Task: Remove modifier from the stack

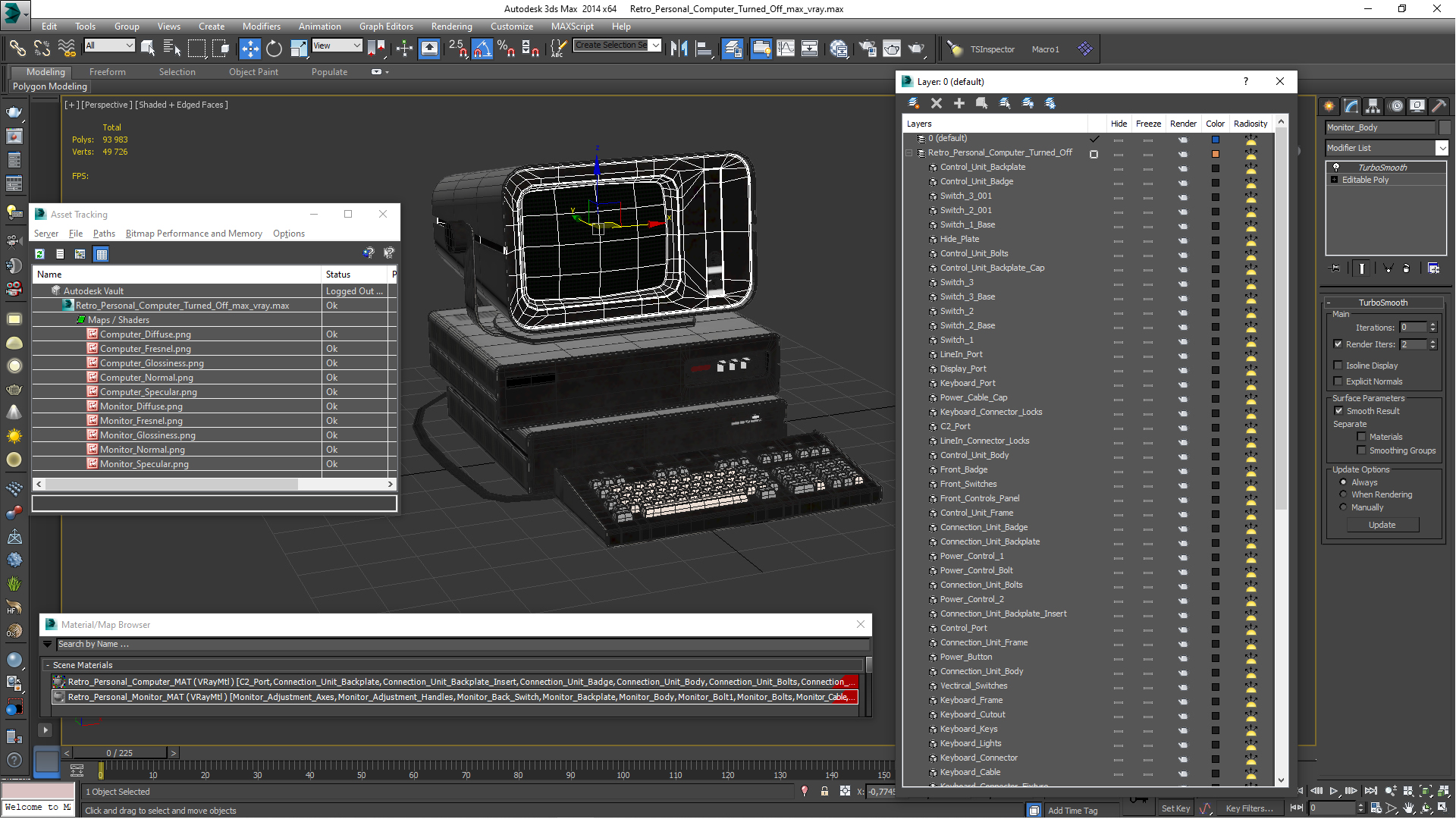Action: 1406,268
